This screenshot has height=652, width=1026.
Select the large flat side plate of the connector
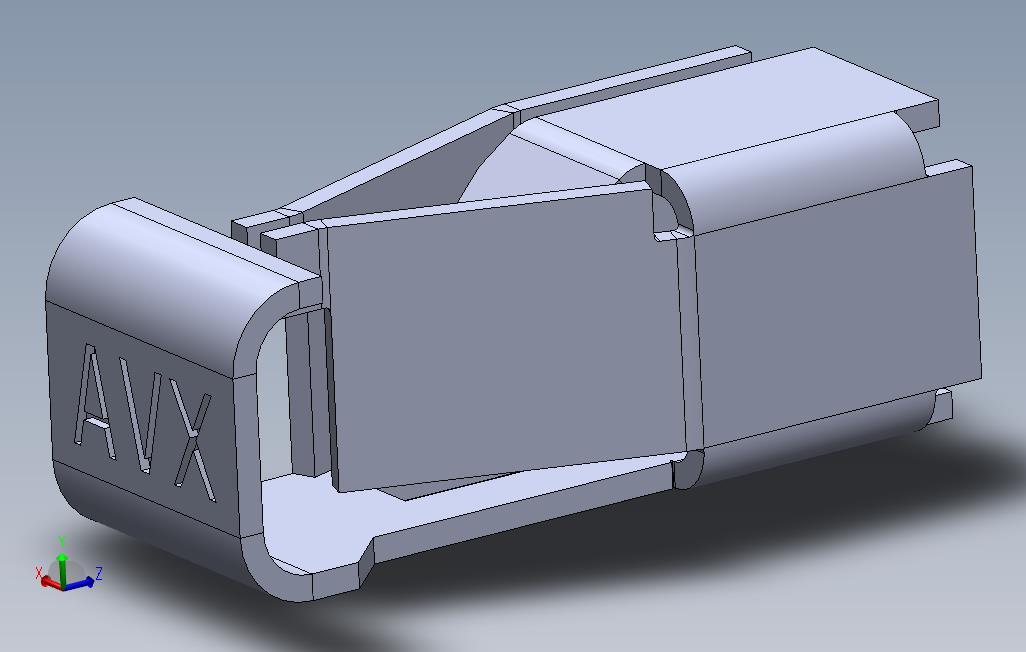coord(505,339)
